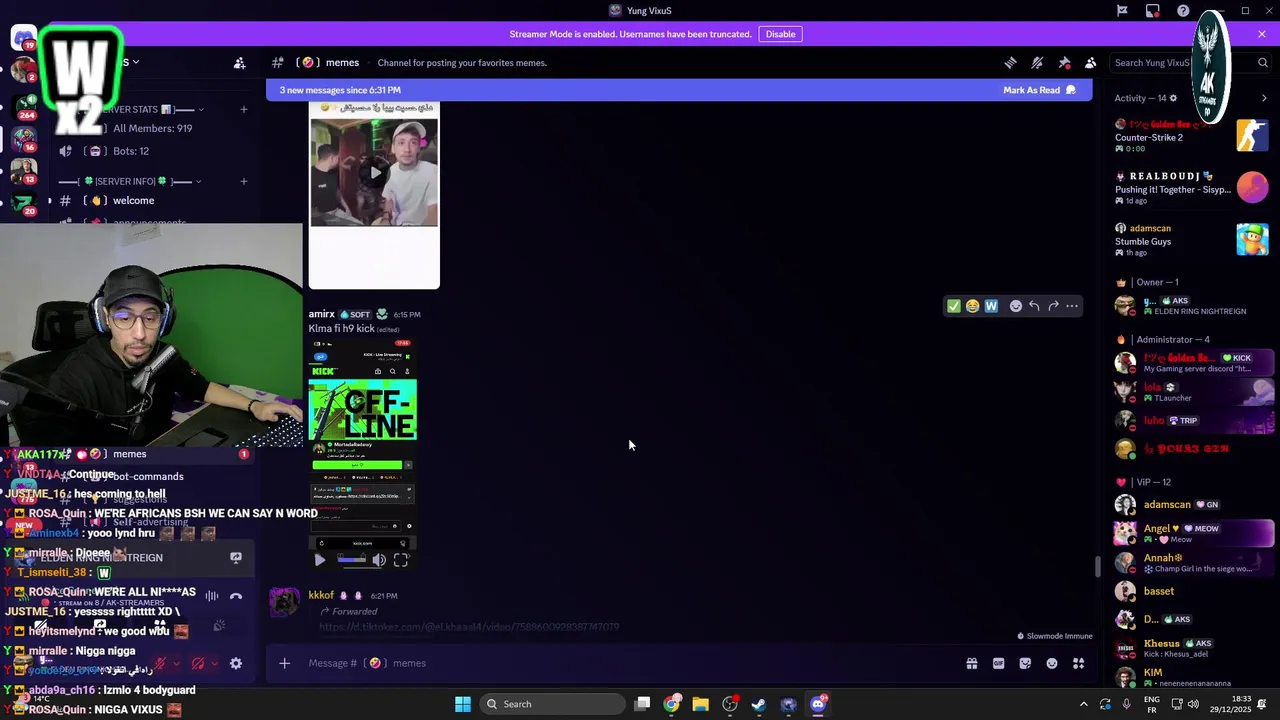Play the top video thumbnail
1280x720 pixels.
pyautogui.click(x=375, y=172)
